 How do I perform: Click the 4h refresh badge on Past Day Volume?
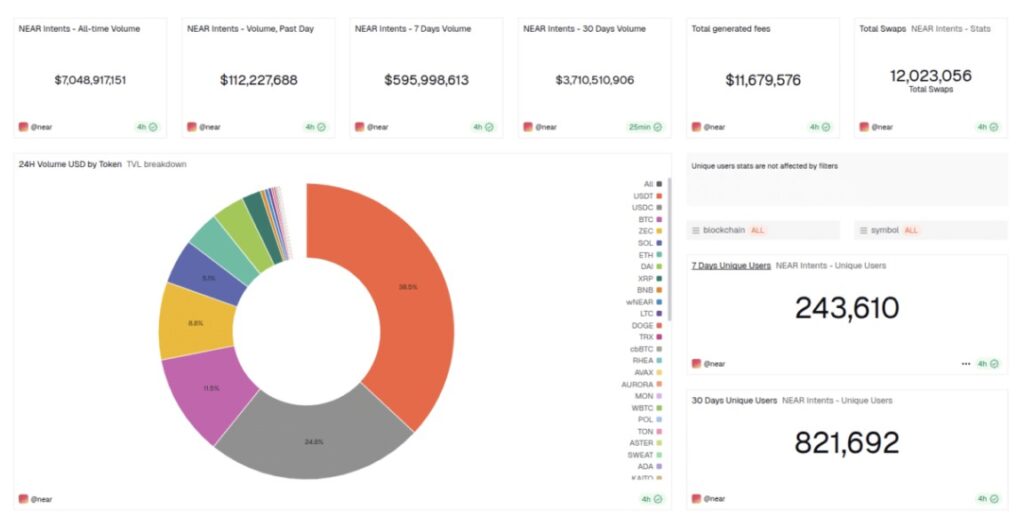coord(315,127)
